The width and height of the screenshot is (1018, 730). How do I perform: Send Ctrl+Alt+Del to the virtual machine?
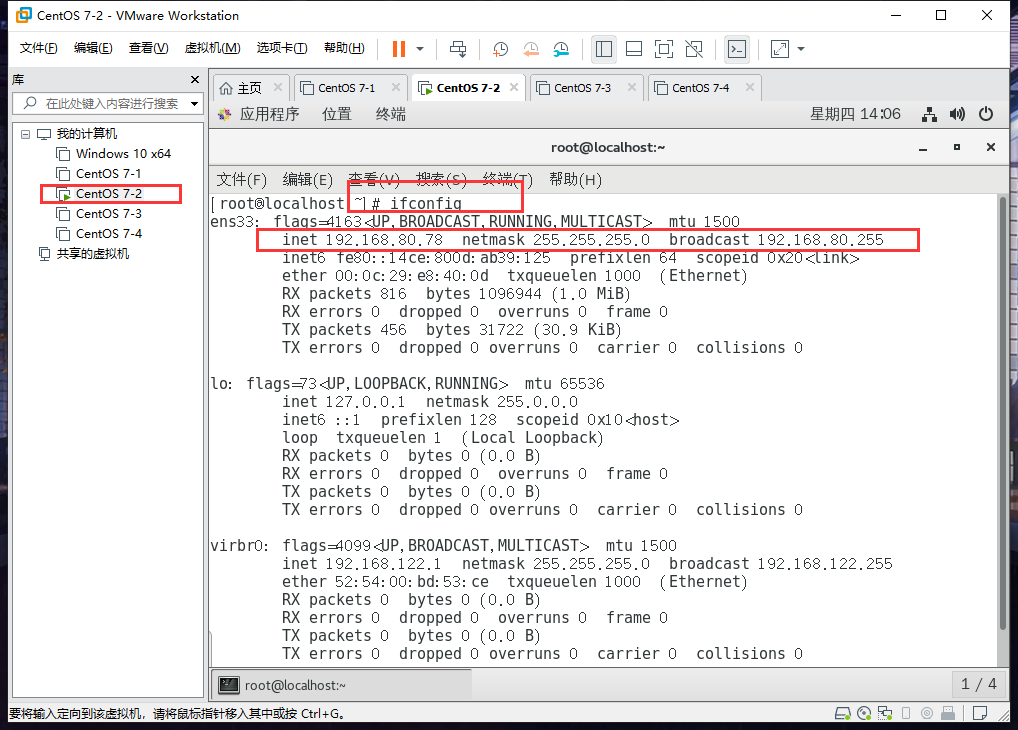(x=458, y=48)
